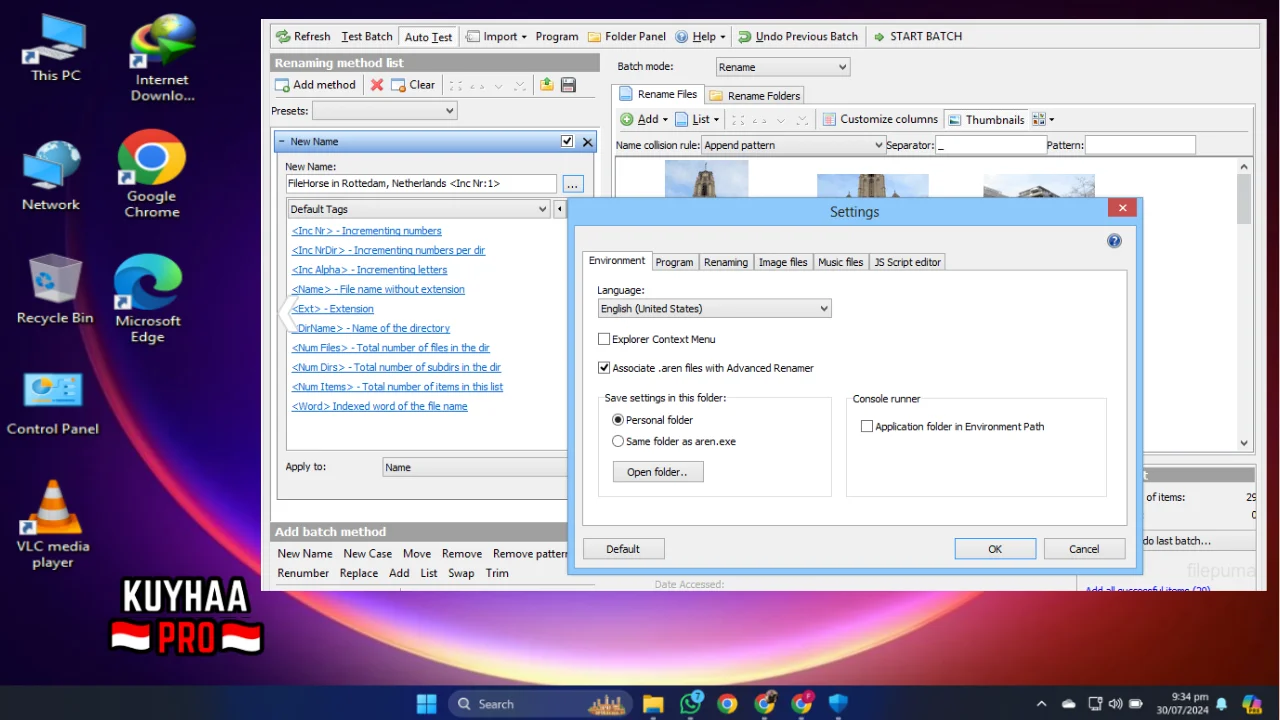The image size is (1280, 720).
Task: Select the Environment tab in Settings
Action: point(617,261)
